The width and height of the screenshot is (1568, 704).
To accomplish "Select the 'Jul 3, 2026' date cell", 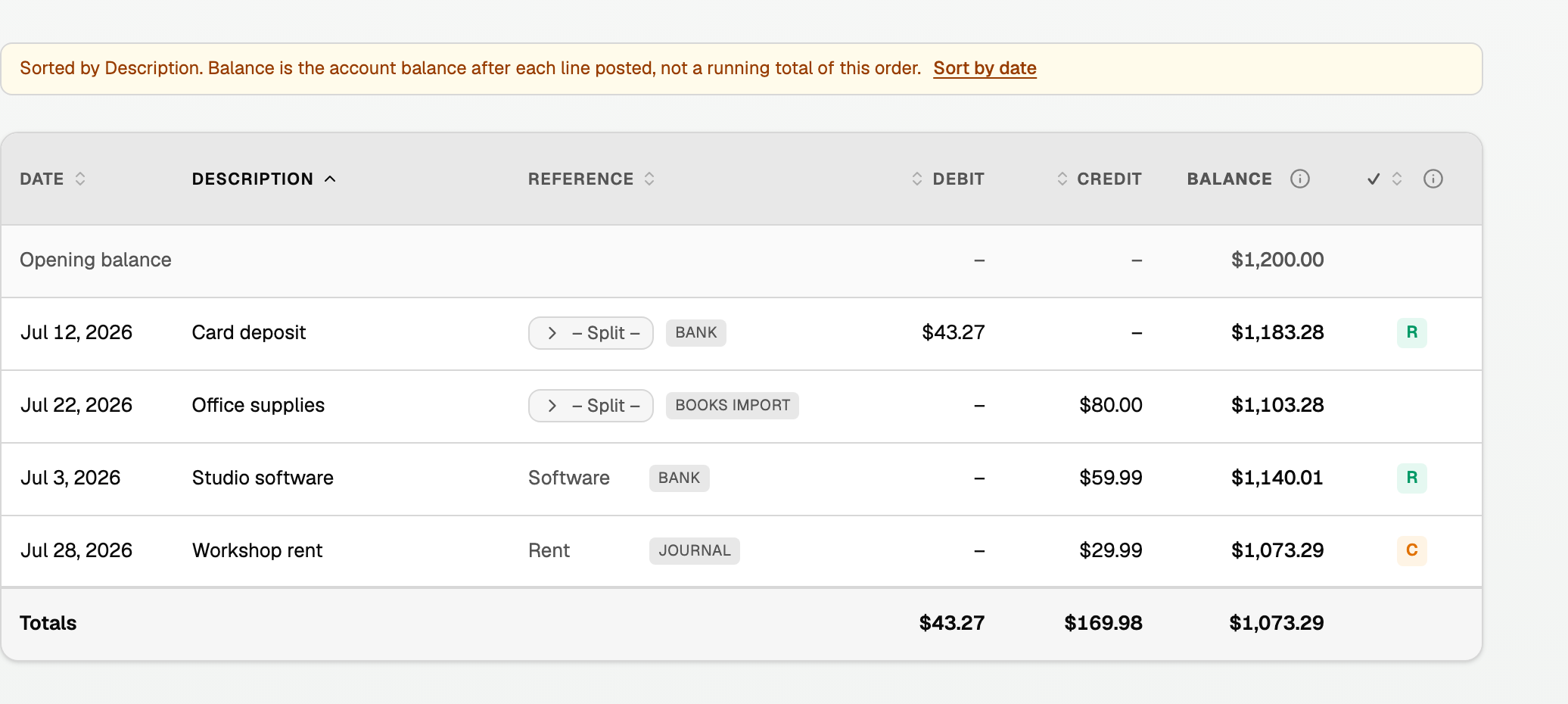I will click(x=70, y=478).
